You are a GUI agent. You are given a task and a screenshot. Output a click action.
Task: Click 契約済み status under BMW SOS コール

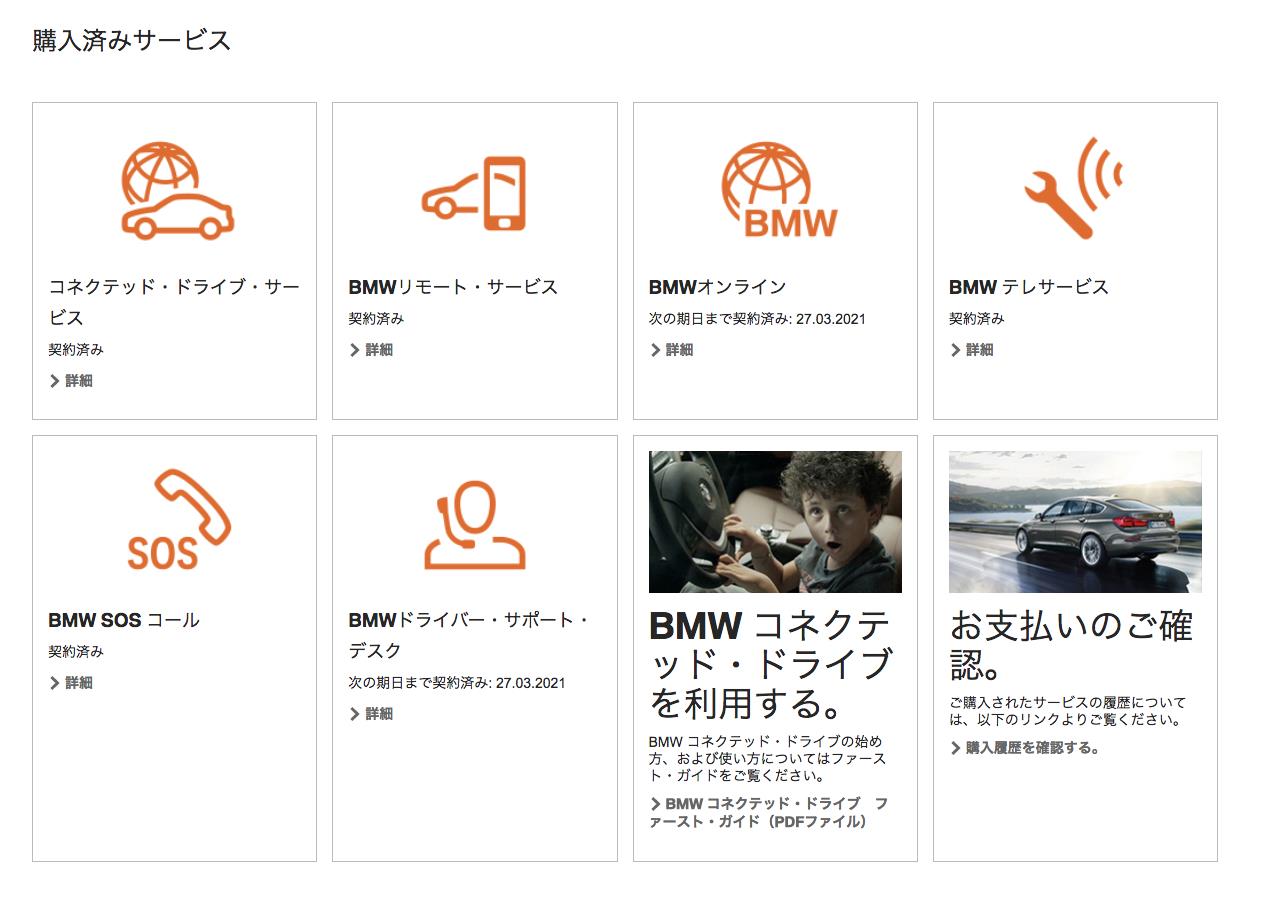pyautogui.click(x=76, y=652)
